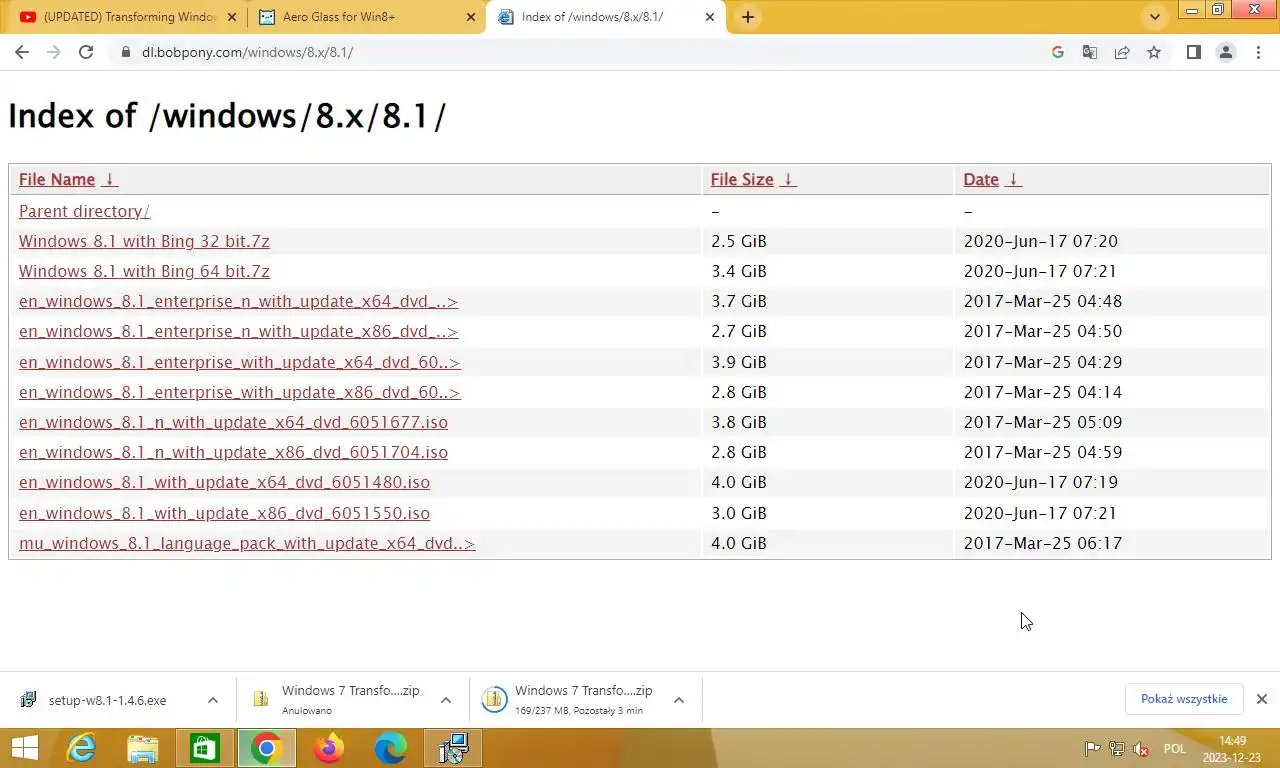The height and width of the screenshot is (768, 1280).
Task: Open clock showing 14:49 in taskbar
Action: [1233, 749]
